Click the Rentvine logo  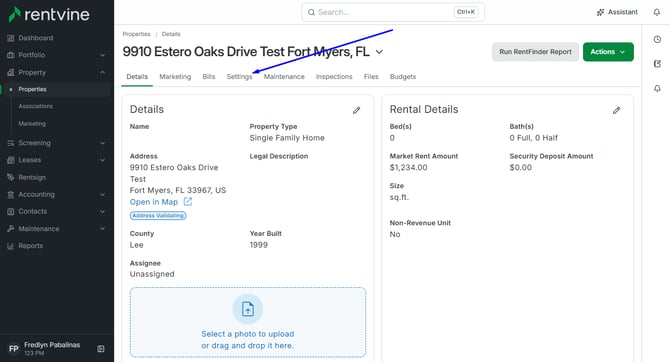pos(49,15)
